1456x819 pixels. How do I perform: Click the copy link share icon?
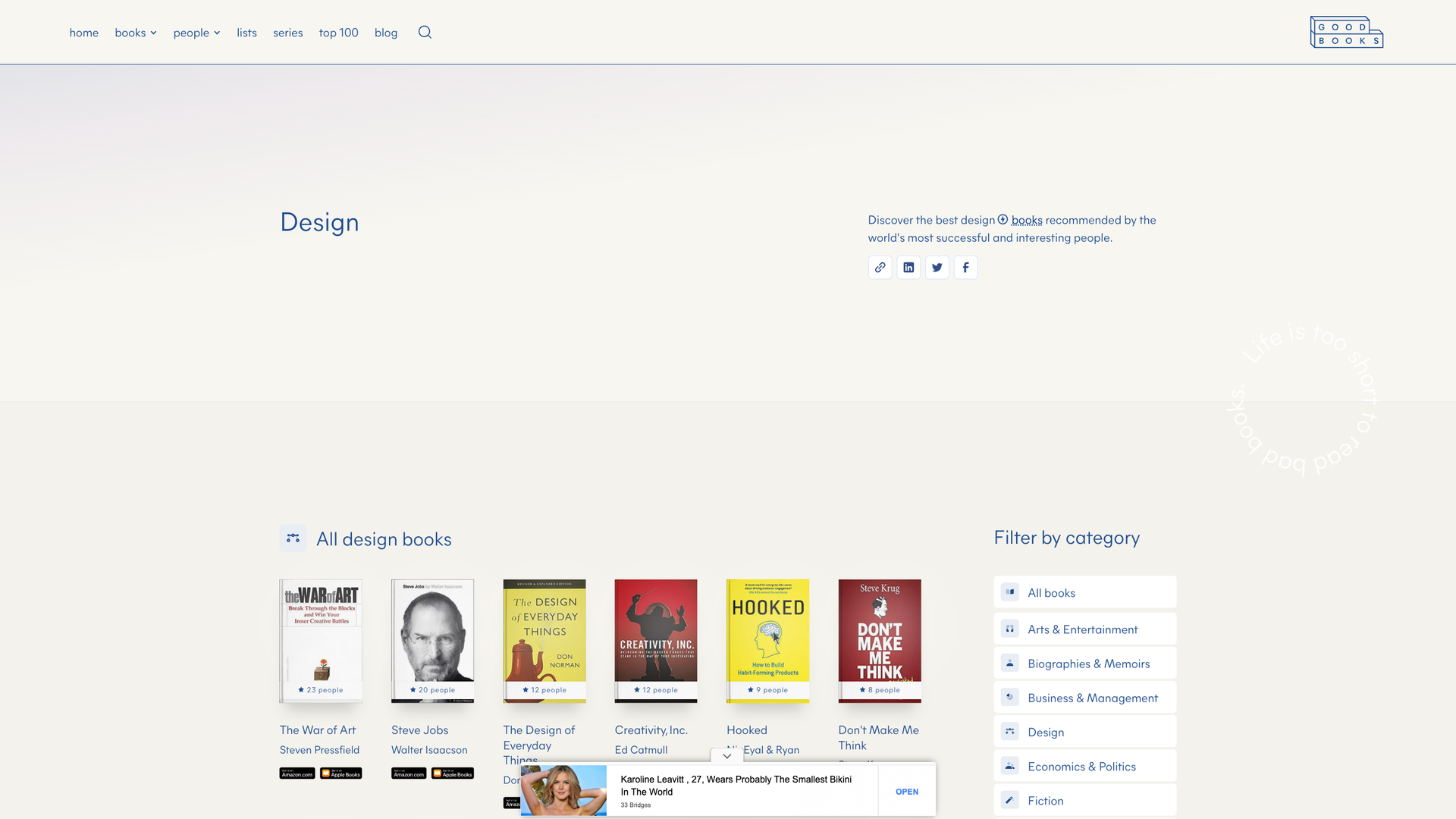pos(880,267)
